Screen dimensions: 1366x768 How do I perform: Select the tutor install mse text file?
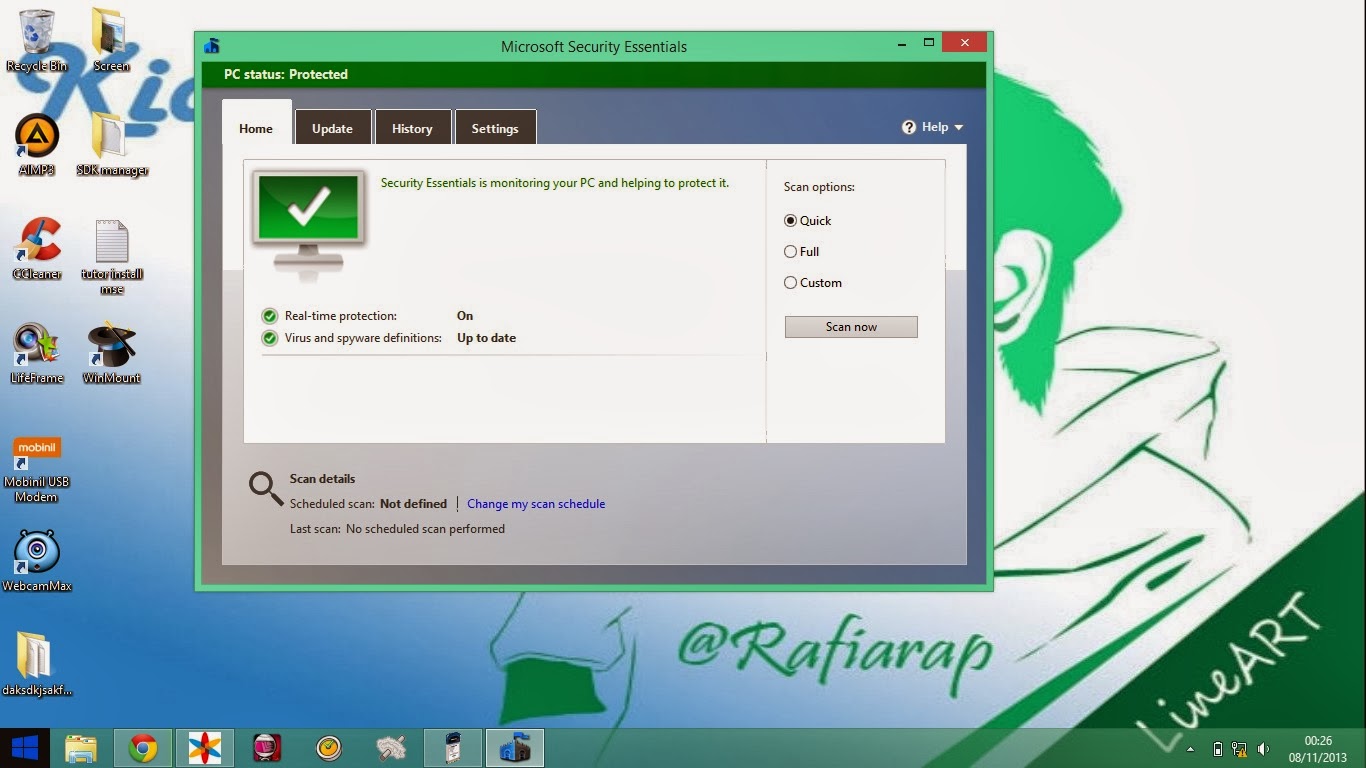[112, 257]
